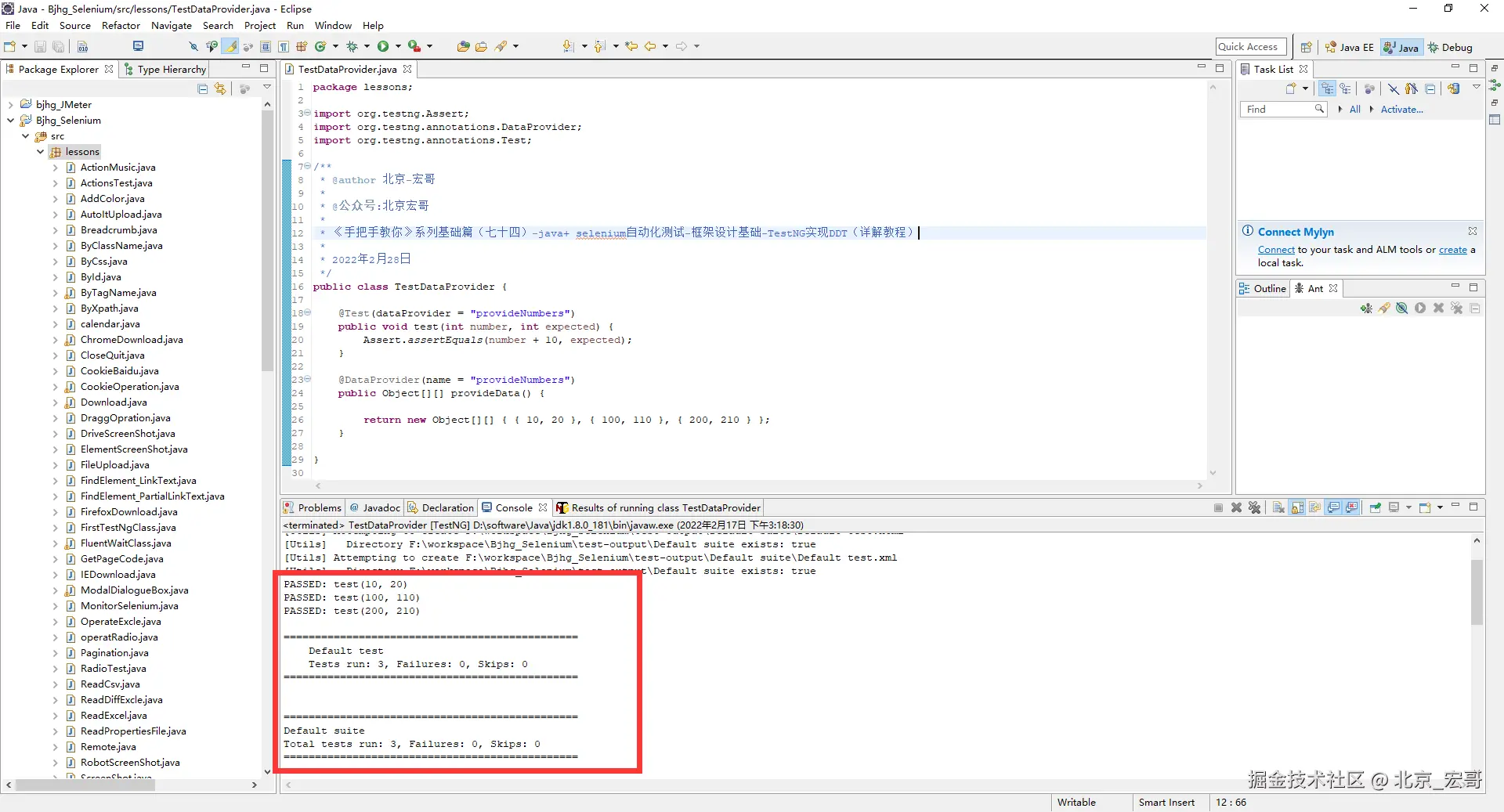Image resolution: width=1504 pixels, height=812 pixels.
Task: Click the Connect link in Mylyn panel
Action: [1276, 250]
